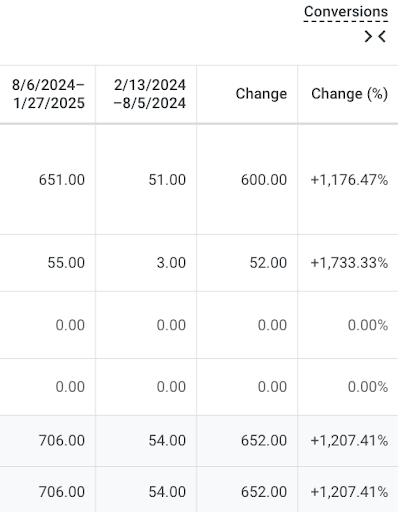Select the last row 706.00 cell
Viewport: 398px width, 512px height.
tap(62, 492)
